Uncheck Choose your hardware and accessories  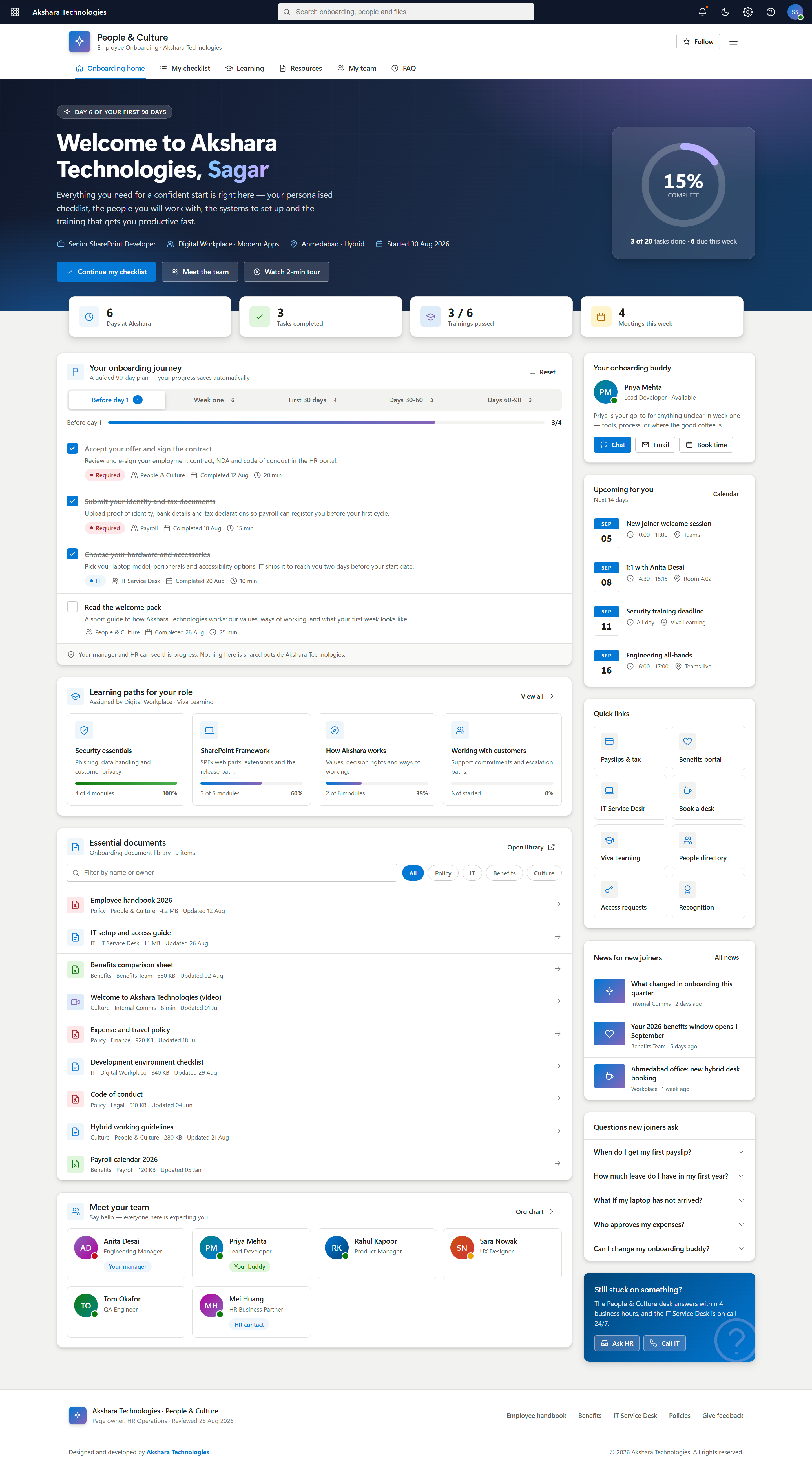(x=72, y=554)
